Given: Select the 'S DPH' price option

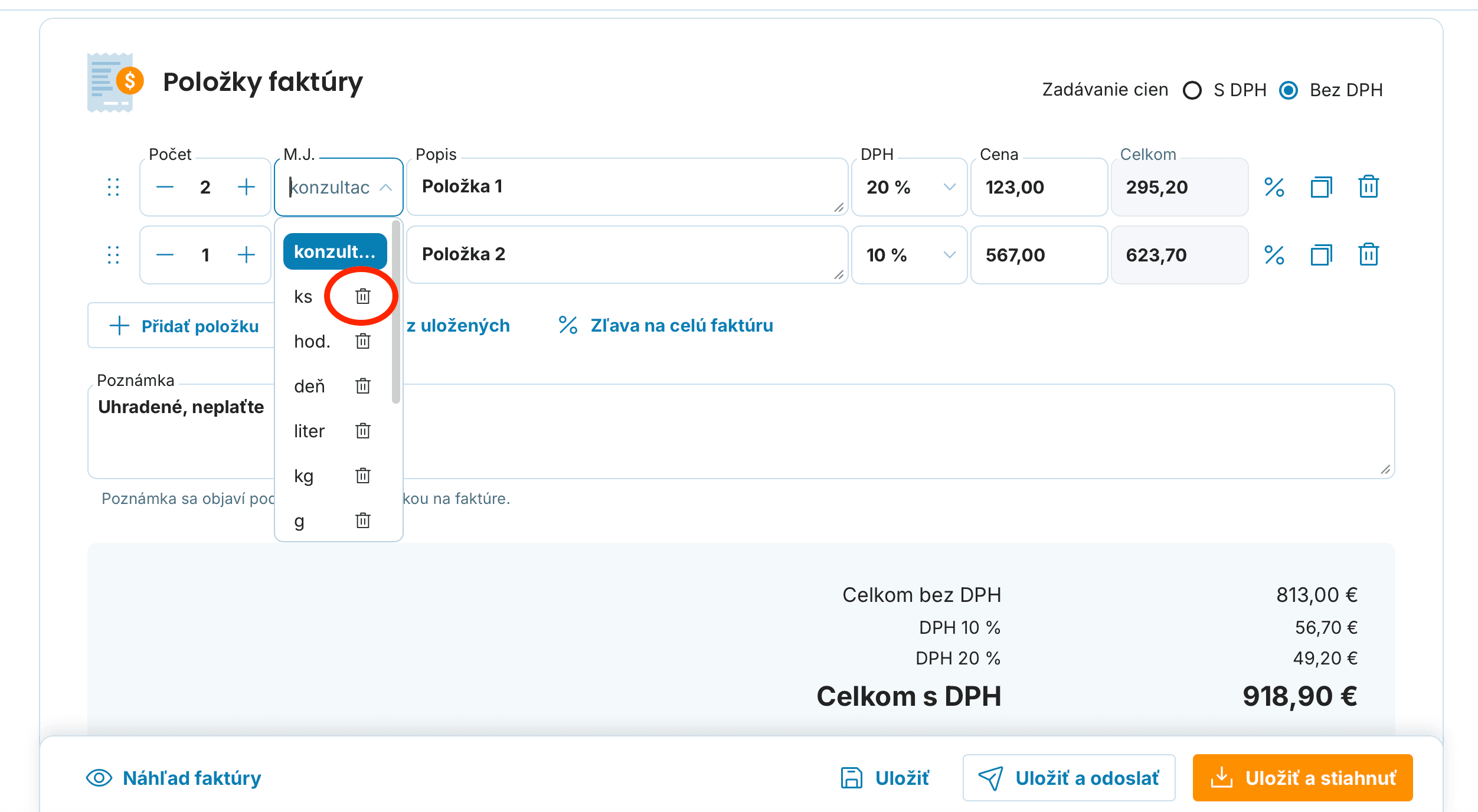Looking at the screenshot, I should pyautogui.click(x=1192, y=90).
